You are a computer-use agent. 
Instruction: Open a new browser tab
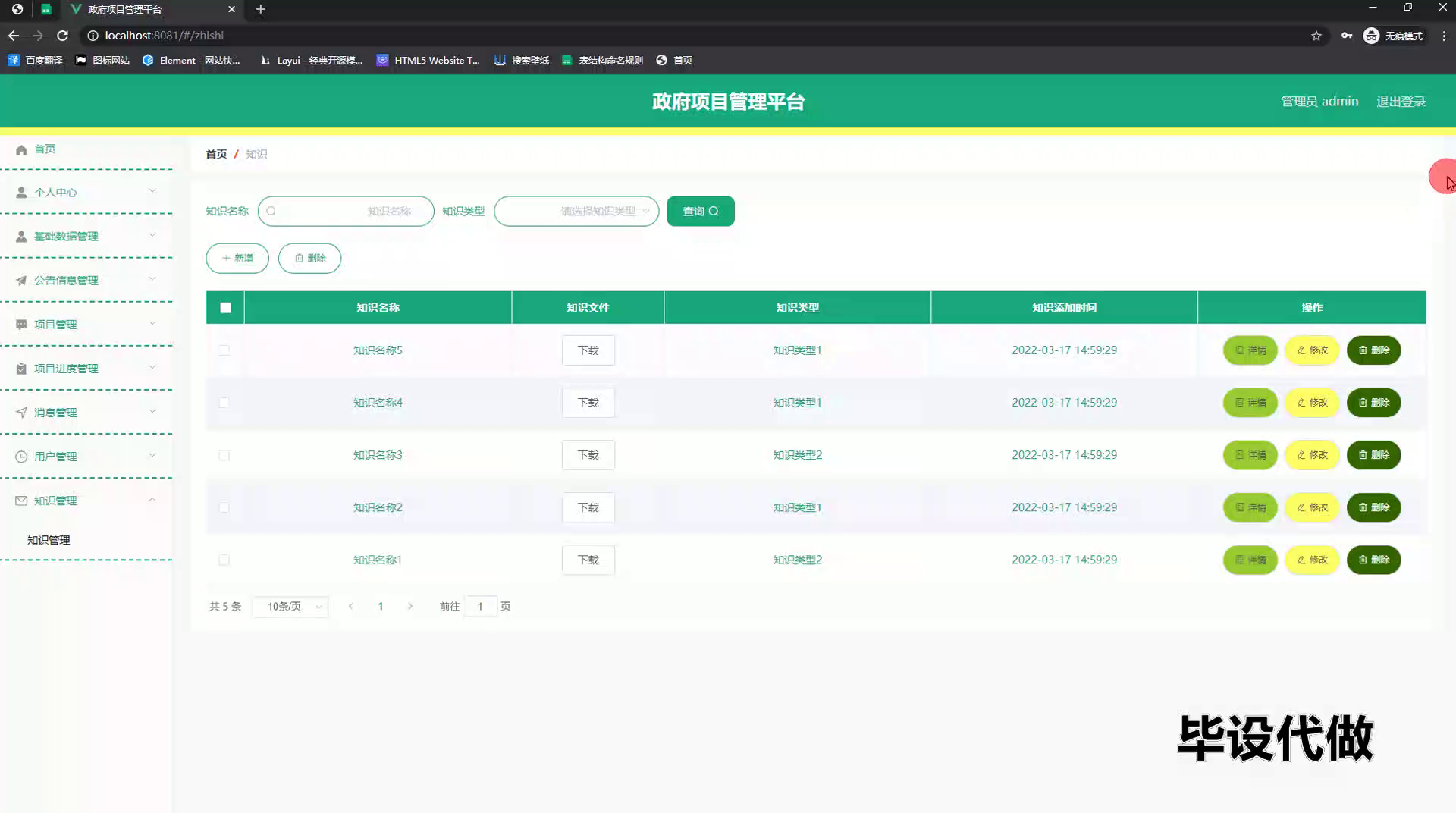tap(260, 9)
